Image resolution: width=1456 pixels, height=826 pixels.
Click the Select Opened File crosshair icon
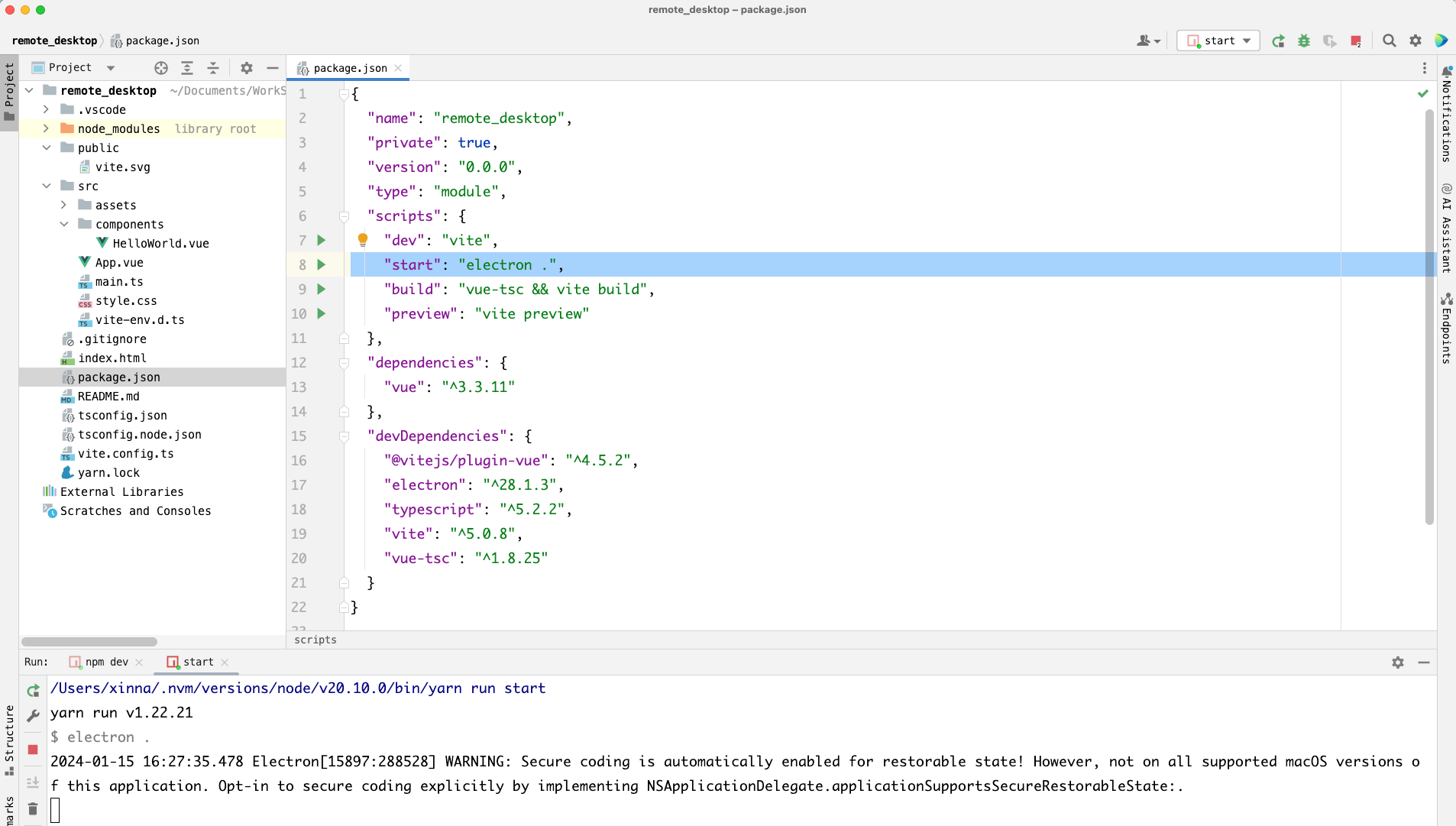[x=161, y=68]
